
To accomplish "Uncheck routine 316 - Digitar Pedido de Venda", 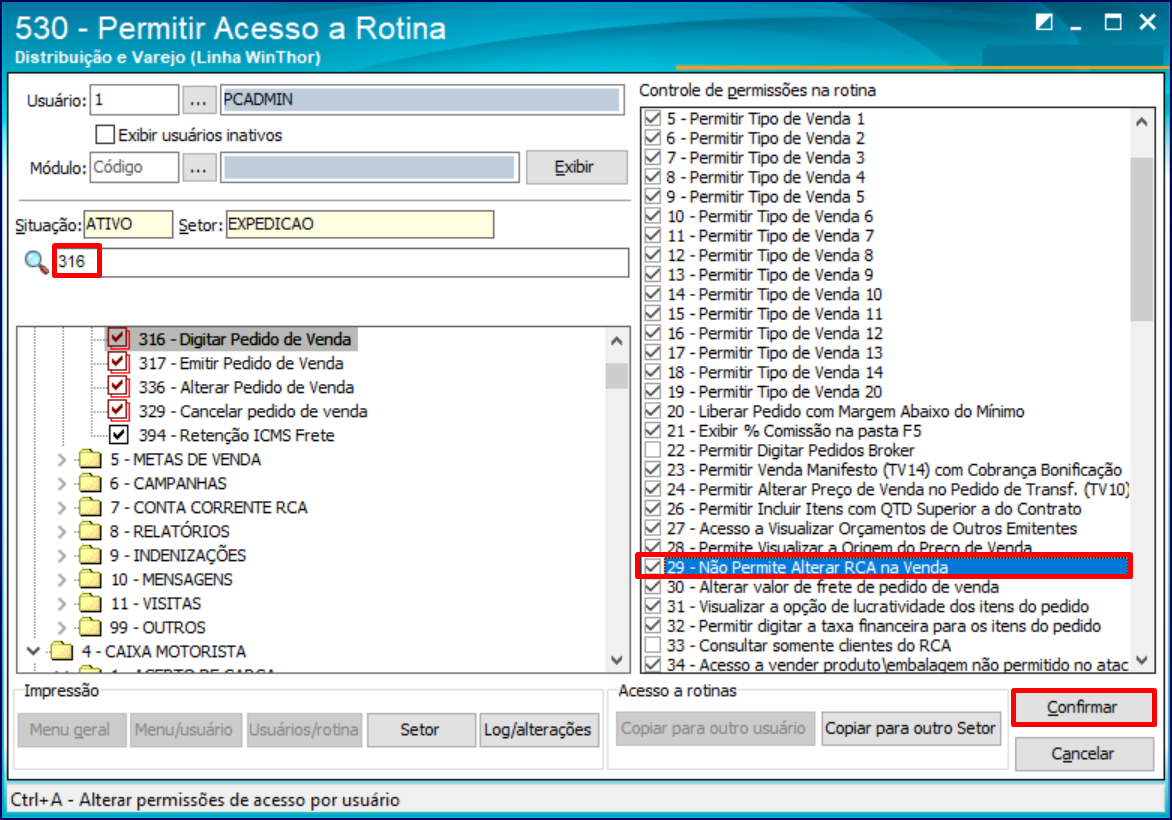I will (x=117, y=339).
